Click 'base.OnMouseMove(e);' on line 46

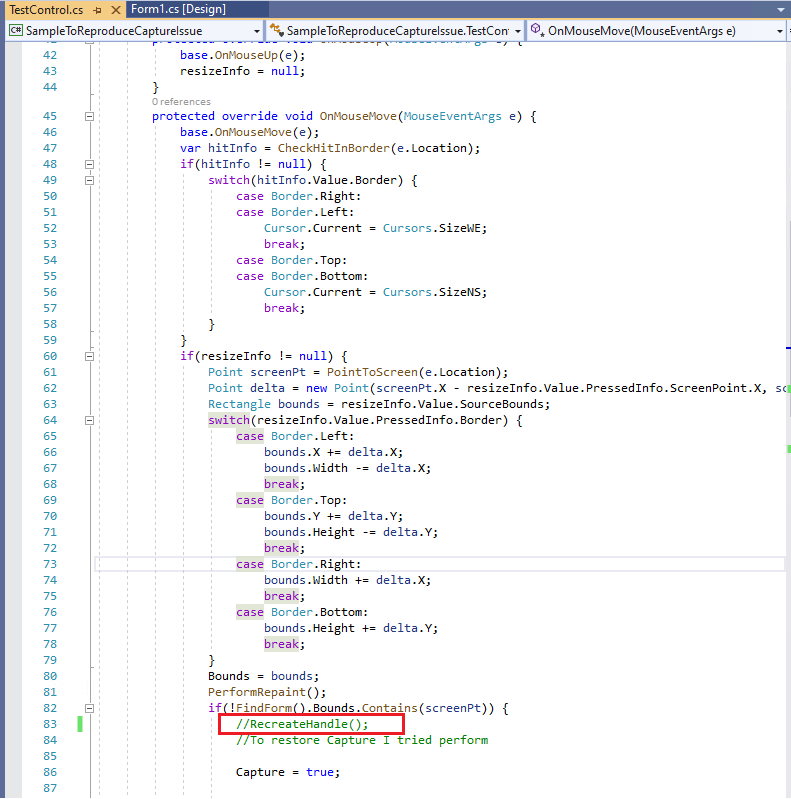click(249, 132)
